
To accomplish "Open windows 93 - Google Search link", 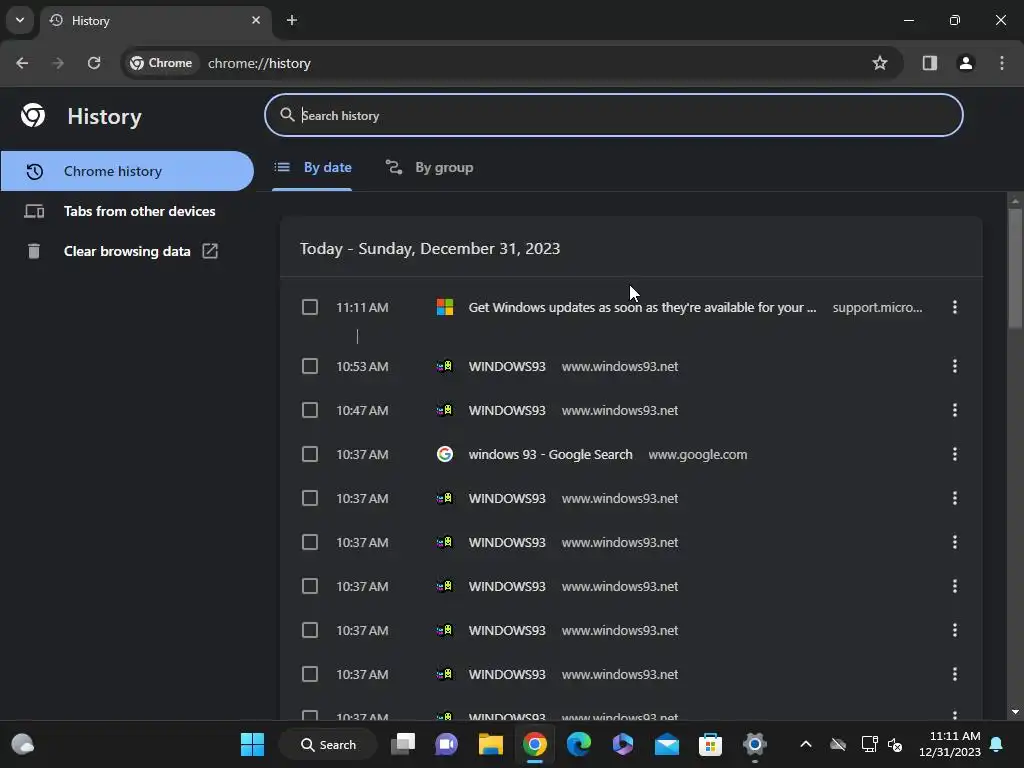I will coord(551,455).
